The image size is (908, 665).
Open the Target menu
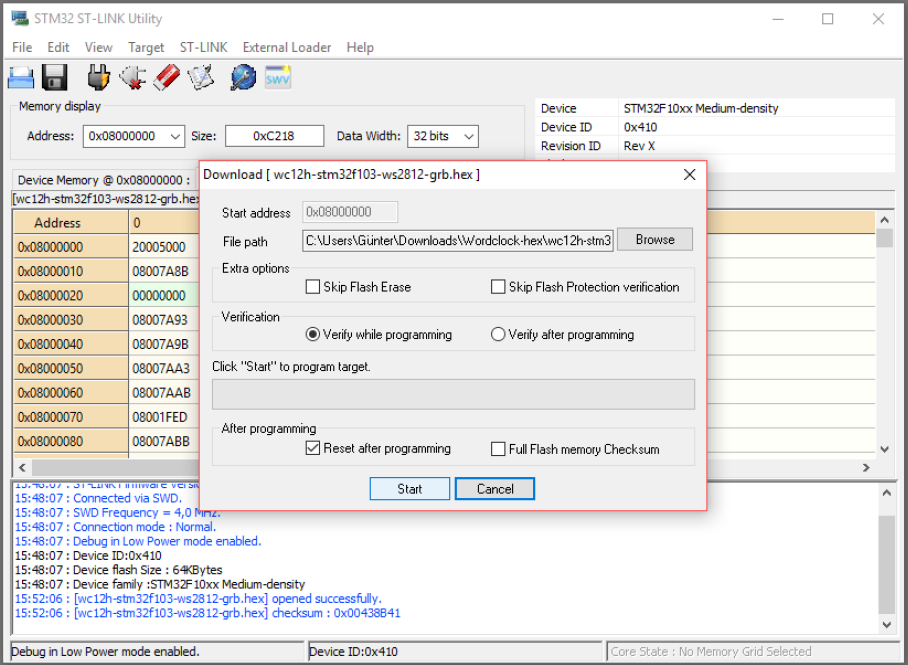(x=146, y=48)
